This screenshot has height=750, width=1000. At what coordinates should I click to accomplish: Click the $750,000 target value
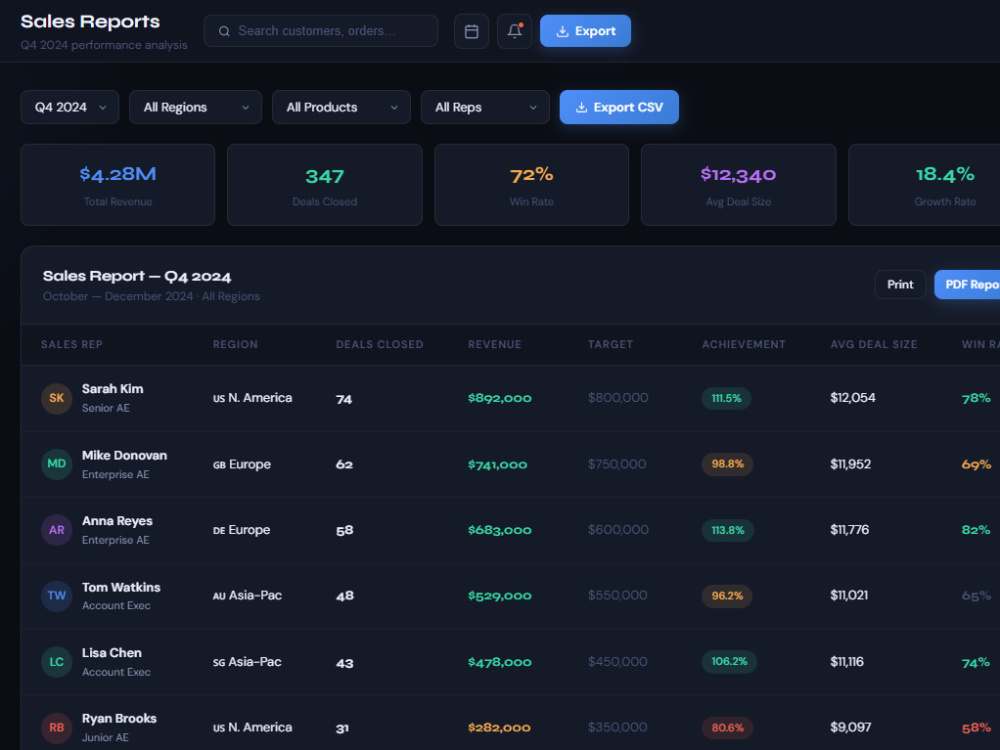(617, 464)
